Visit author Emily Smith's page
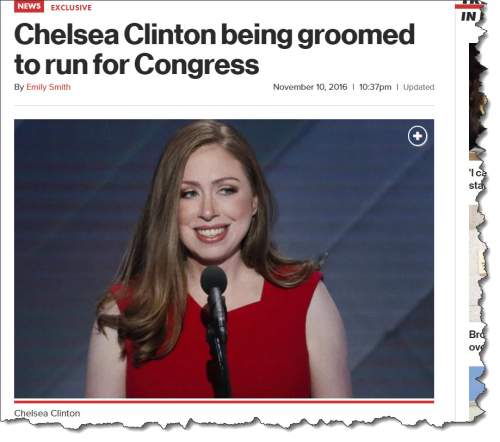 (48, 87)
